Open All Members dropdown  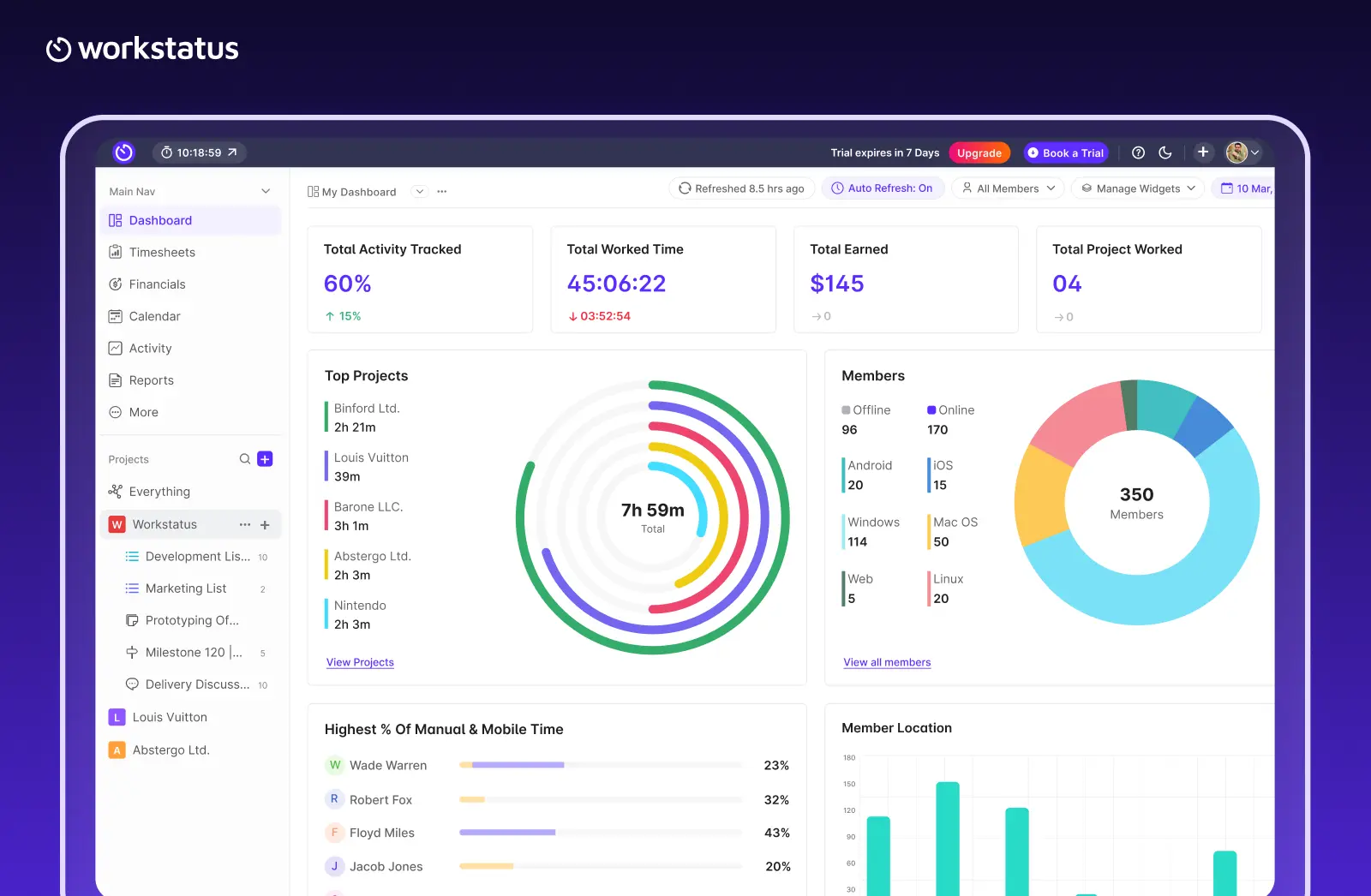coord(1009,188)
